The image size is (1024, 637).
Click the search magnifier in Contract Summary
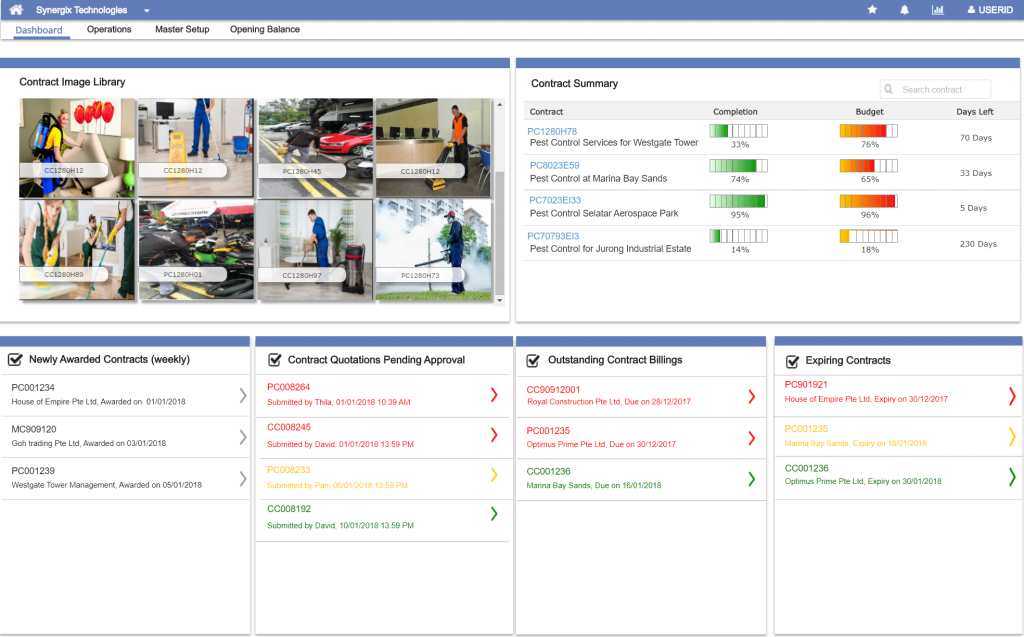pos(888,88)
